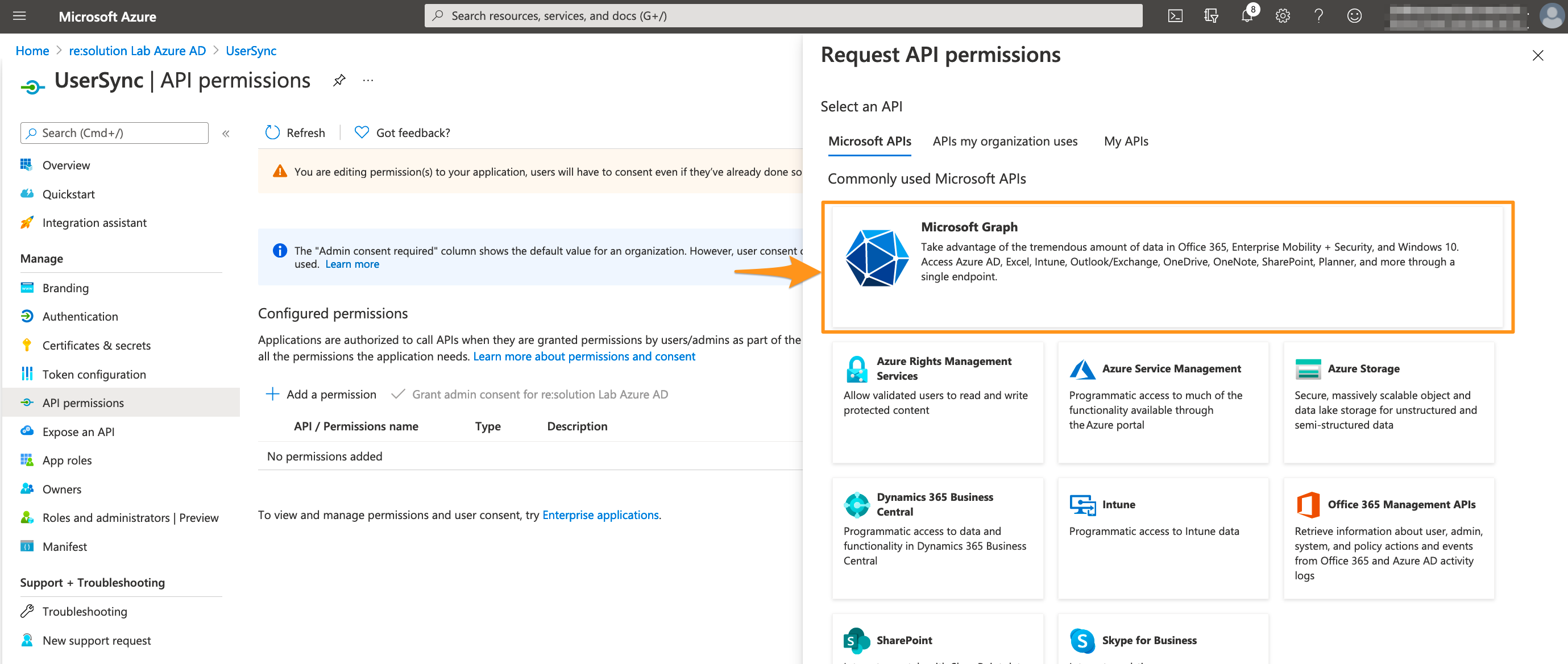Image resolution: width=1568 pixels, height=664 pixels.
Task: Pin the UserSync API permissions blade
Action: 339,80
